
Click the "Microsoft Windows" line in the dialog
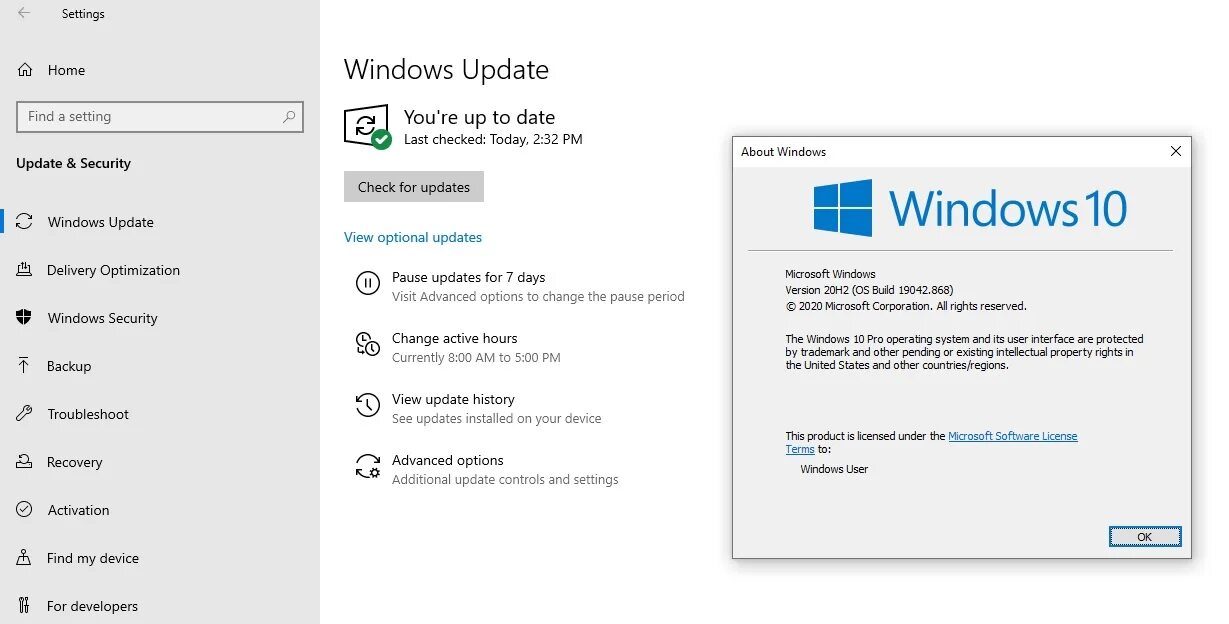[x=830, y=274]
